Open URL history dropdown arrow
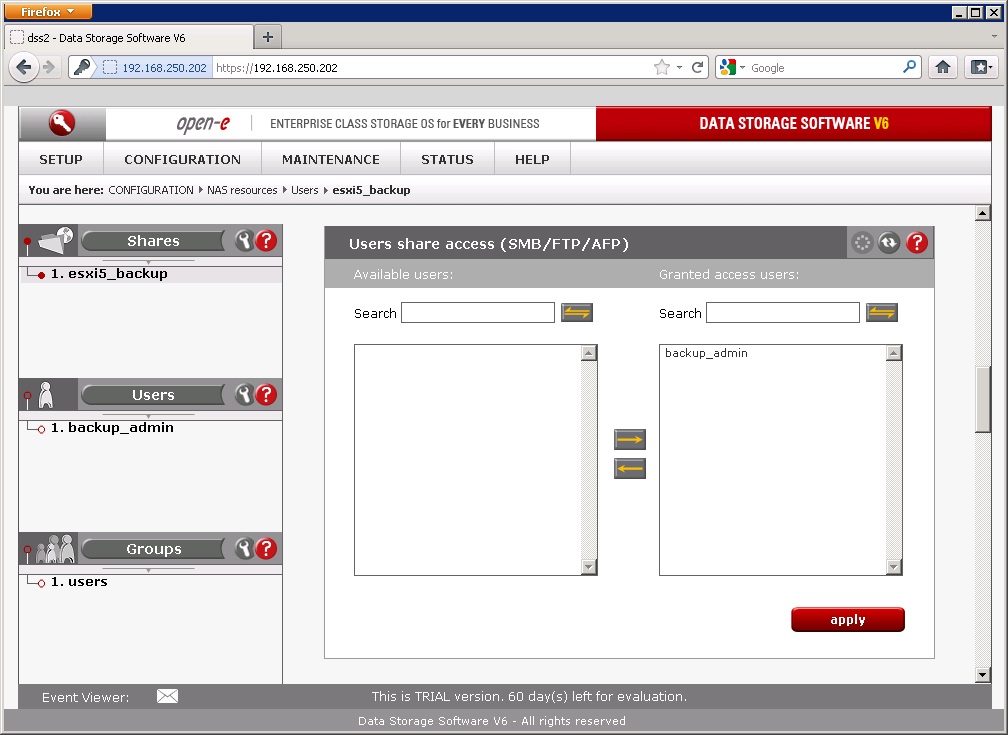The width and height of the screenshot is (1008, 735). pos(680,68)
